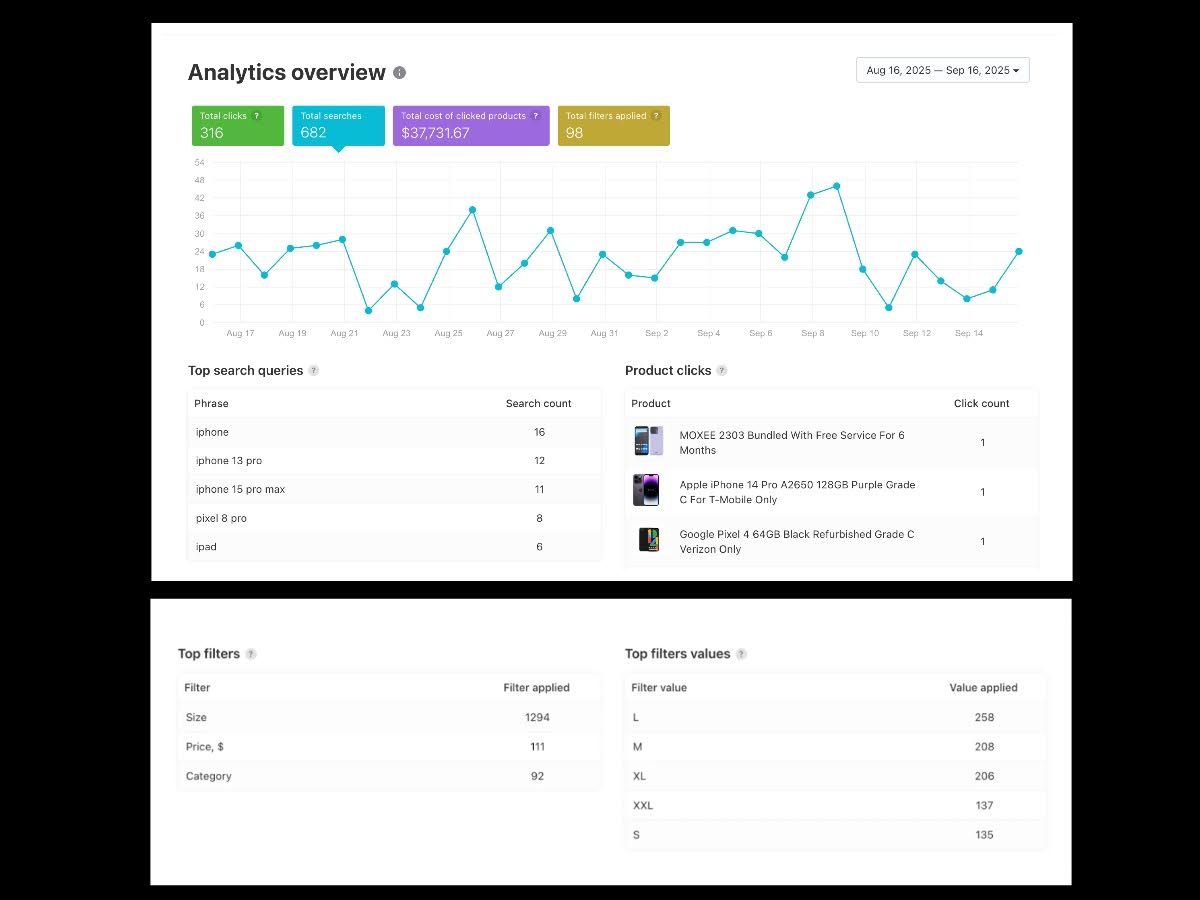Screen dimensions: 1200x900
Task: Click the XXL filter value row
Action: [x=836, y=805]
